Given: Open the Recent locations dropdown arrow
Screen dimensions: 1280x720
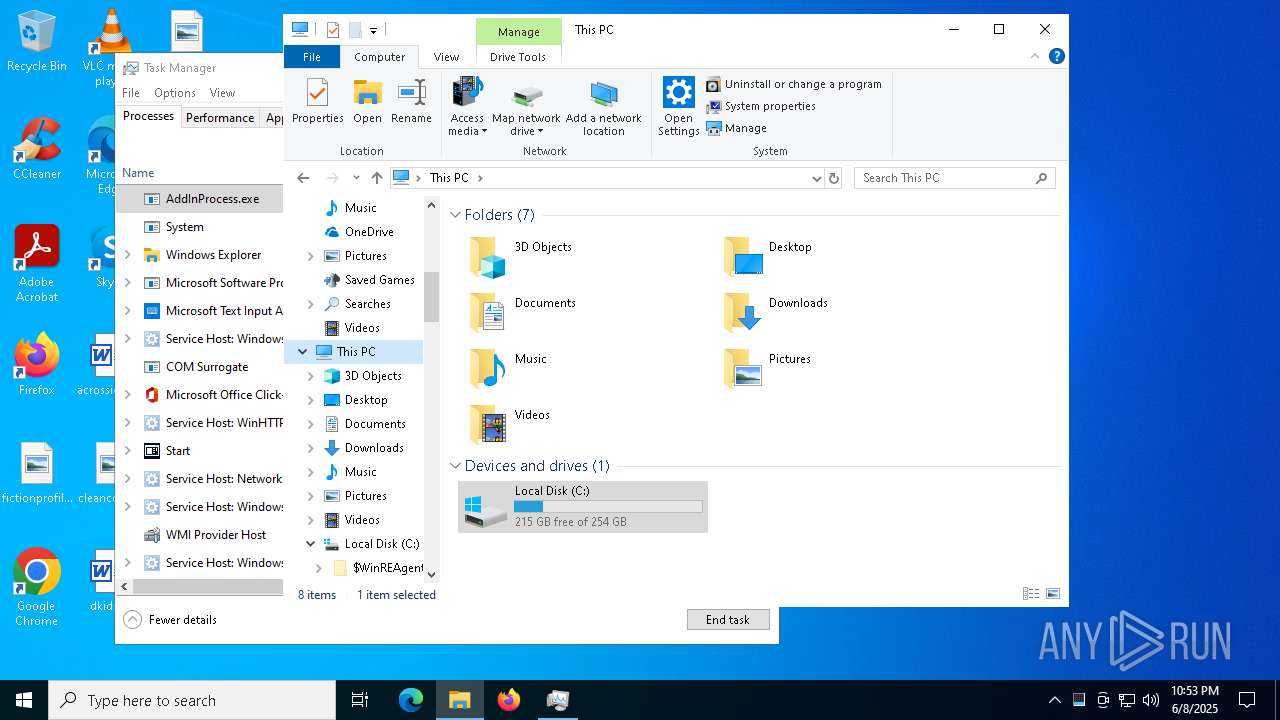Looking at the screenshot, I should (x=356, y=178).
